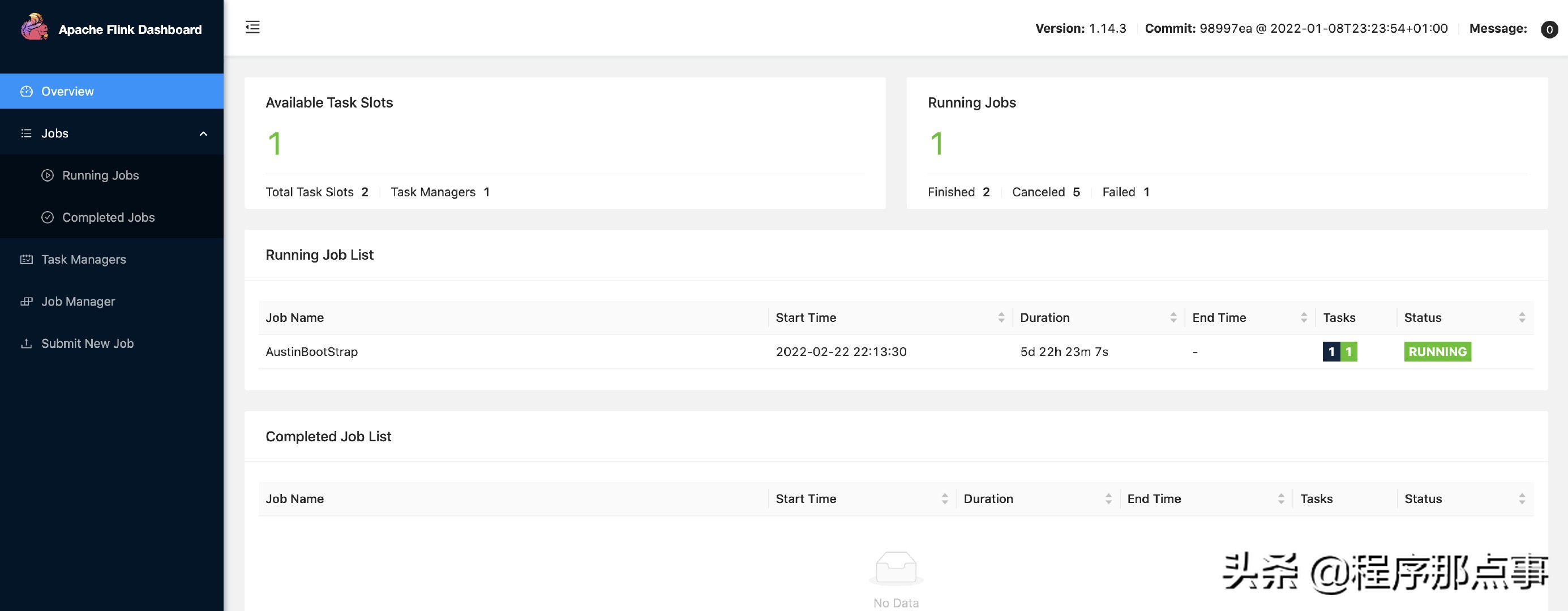
Task: Click the Message count badge
Action: coord(1549,29)
